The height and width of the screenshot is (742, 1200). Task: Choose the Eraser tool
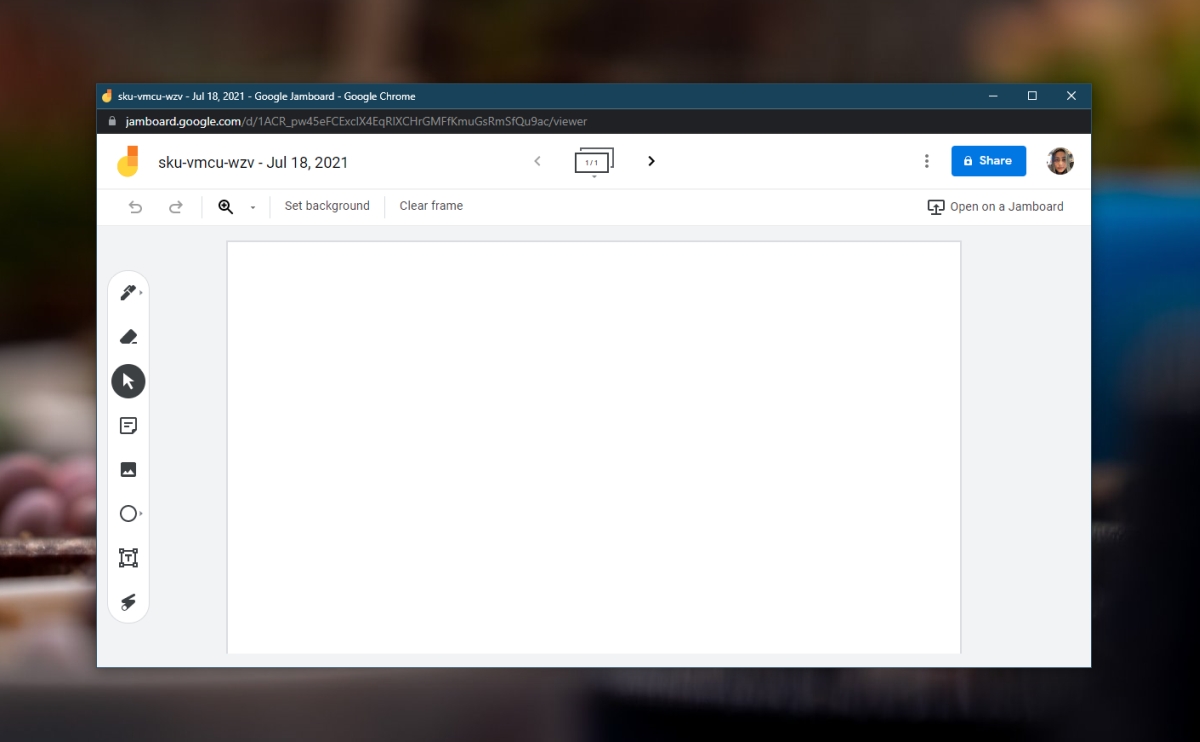[x=128, y=337]
